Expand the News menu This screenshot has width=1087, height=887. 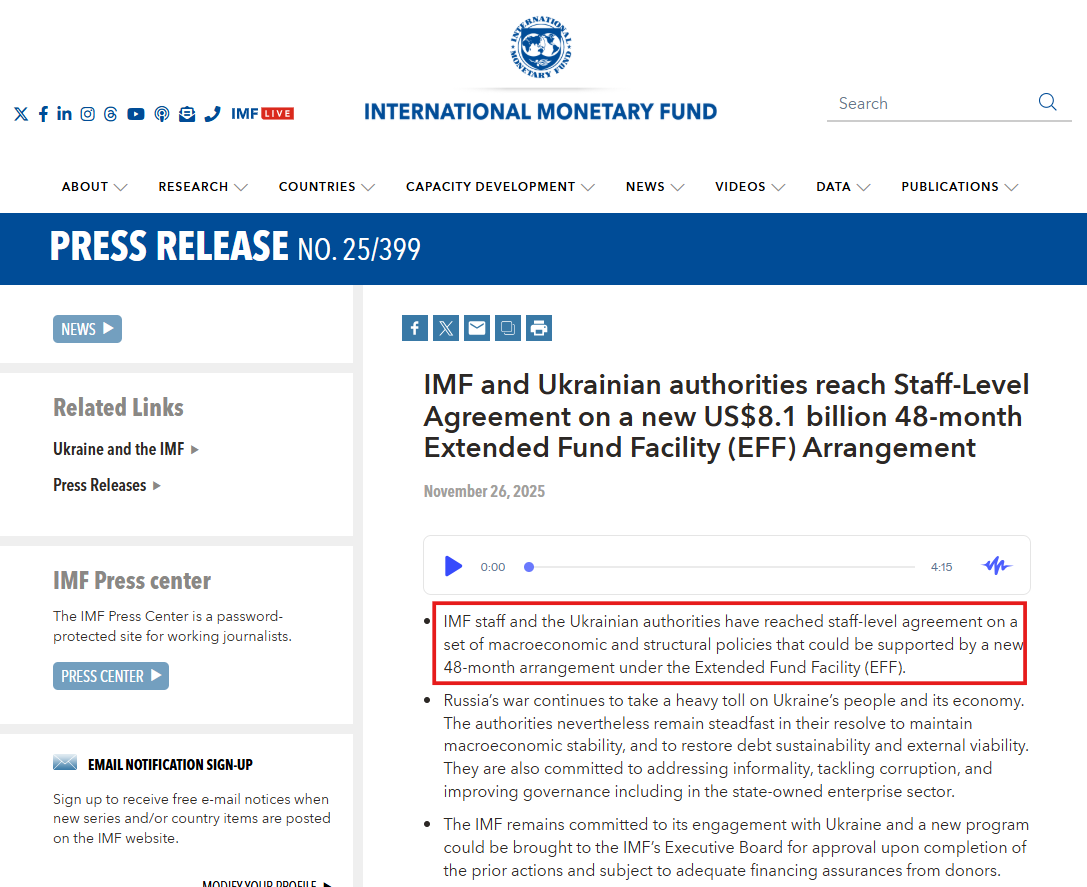click(654, 187)
